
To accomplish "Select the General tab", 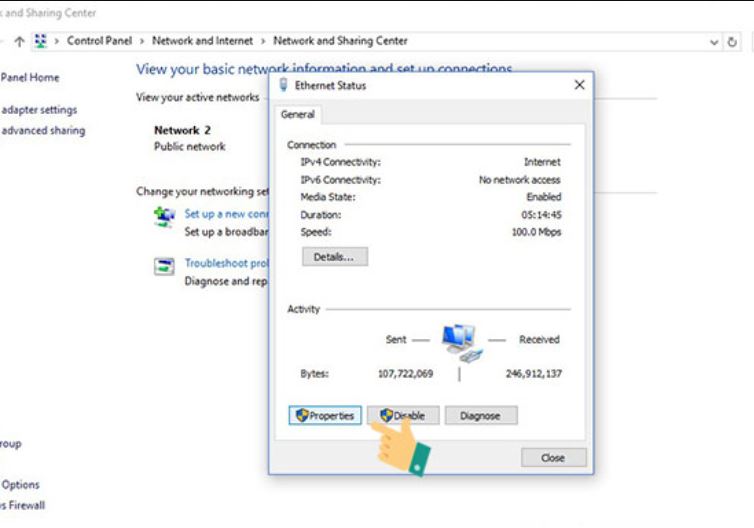I will pos(297,114).
